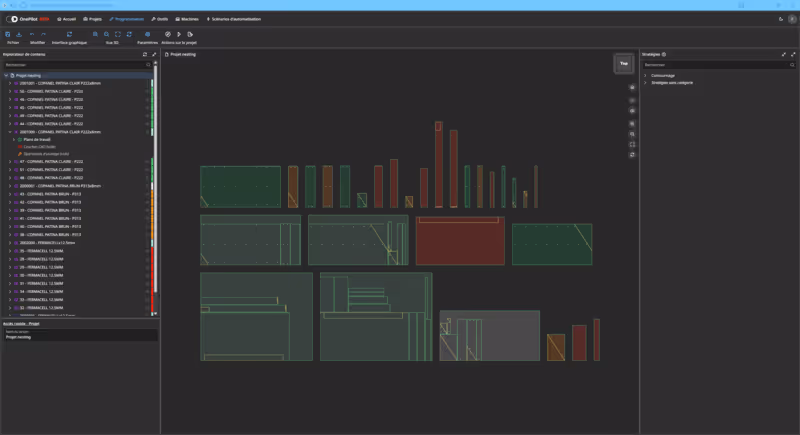This screenshot has height=435, width=800.
Task: Click the explorer tree vertical scrollbar
Action: click(156, 178)
